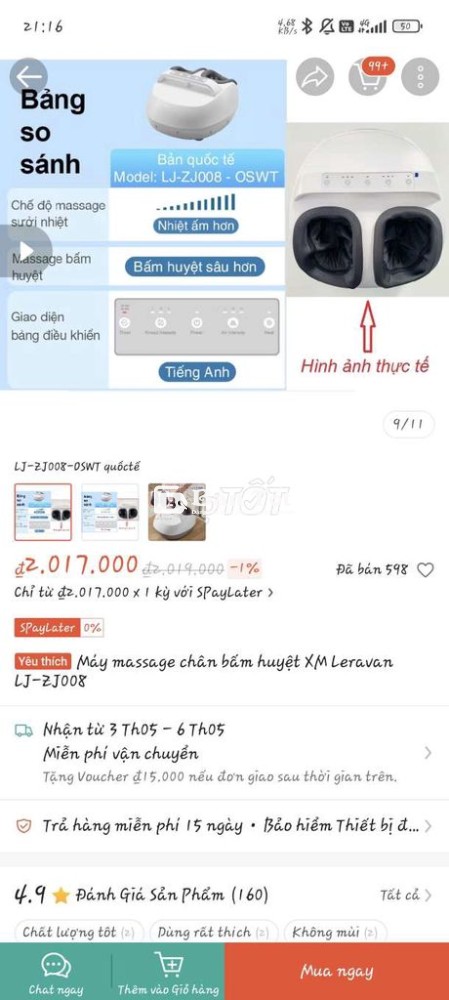Screen dimensions: 449x1000
Task: Open the three-dot more options menu
Action: pos(420,77)
